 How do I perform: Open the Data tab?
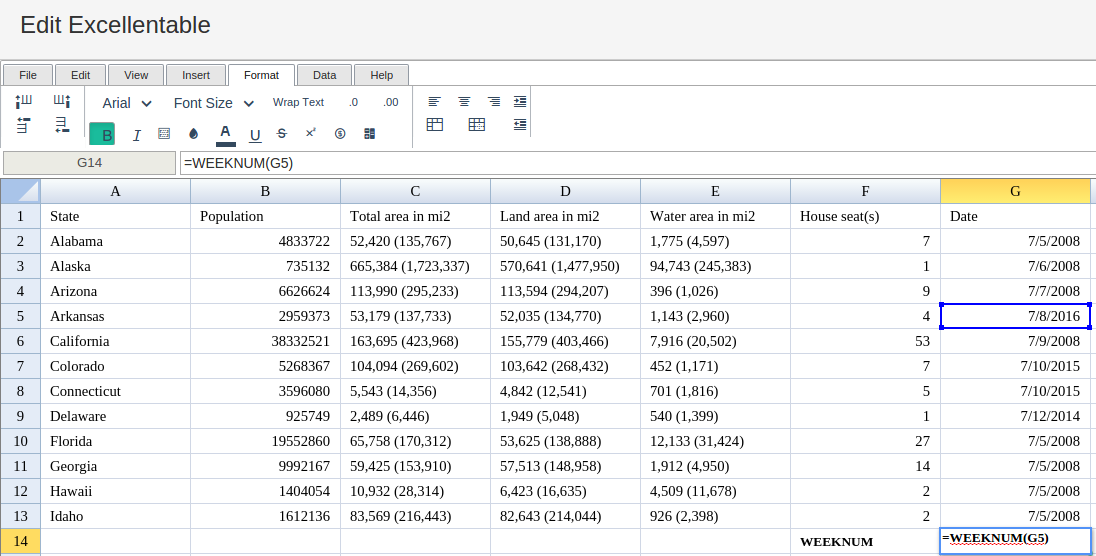point(324,75)
